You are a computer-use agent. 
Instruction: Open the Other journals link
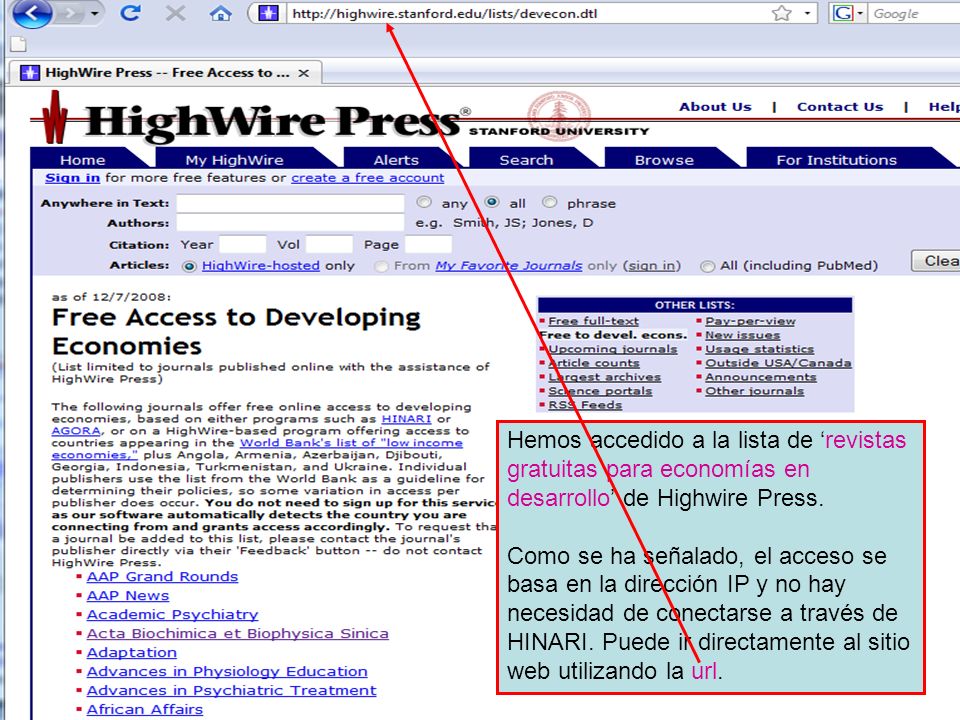pyautogui.click(x=755, y=391)
